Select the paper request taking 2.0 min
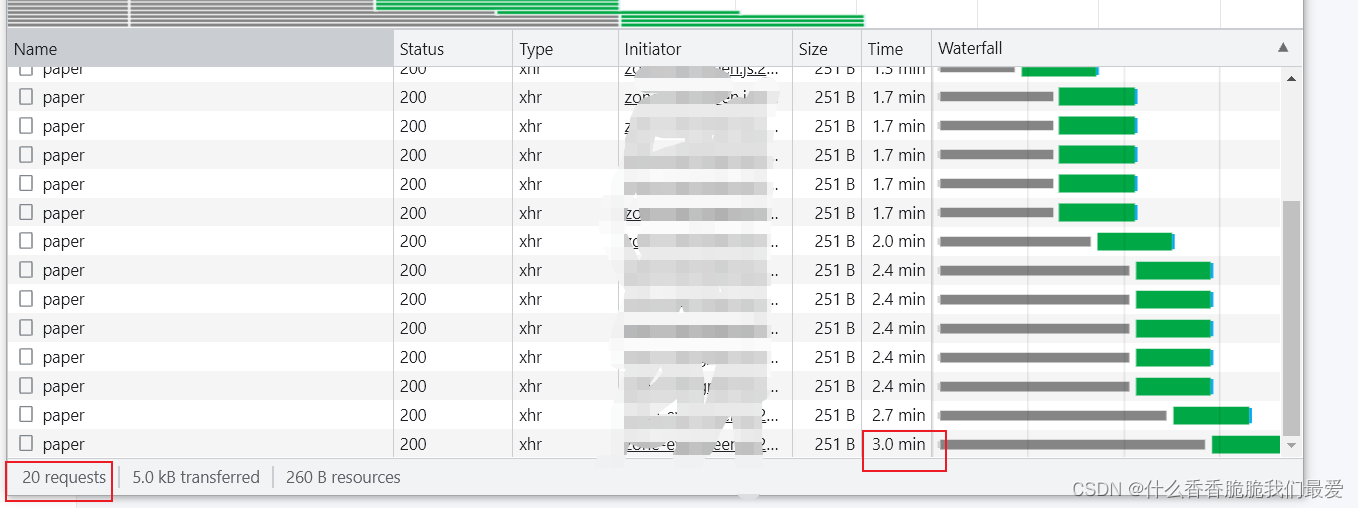This screenshot has width=1358, height=508. pos(64,241)
